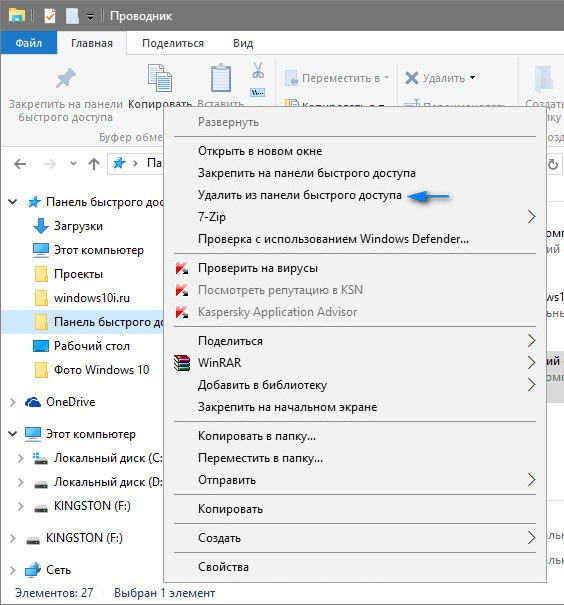Open the 7-Zip submenu
564x605 pixels.
pyautogui.click(x=355, y=217)
